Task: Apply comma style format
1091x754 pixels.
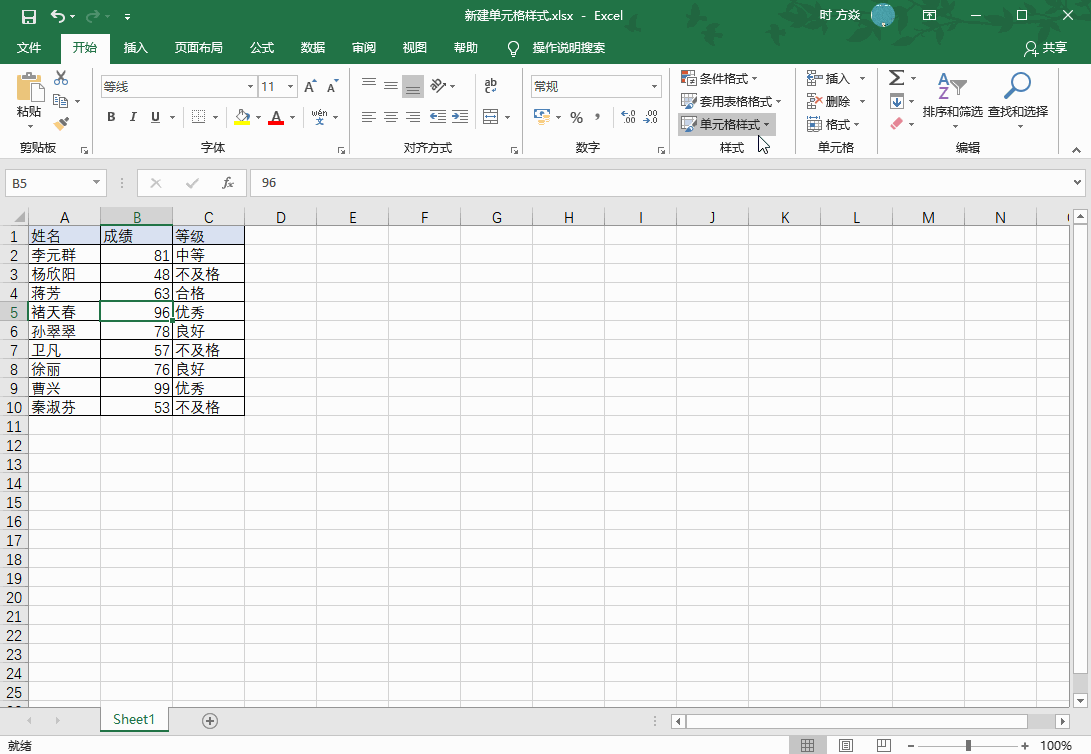Action: [597, 118]
